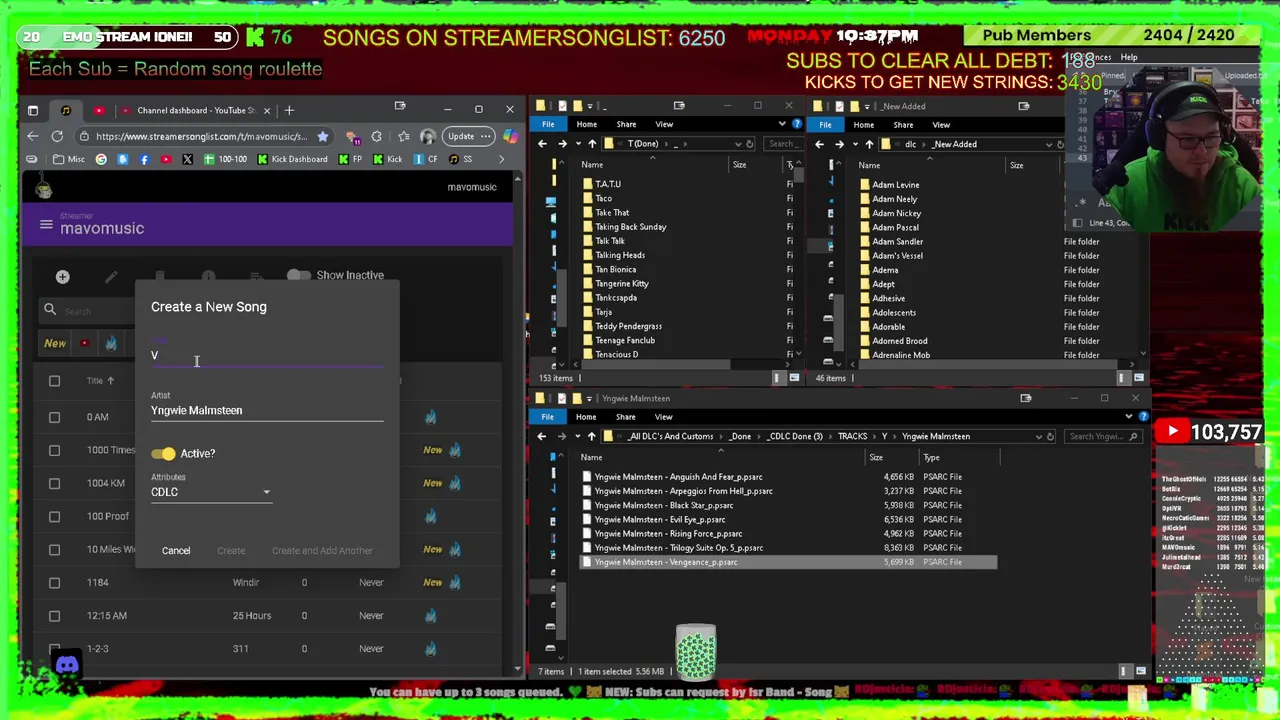Check the checkbox for 1004 KM row
The height and width of the screenshot is (720, 1280).
tap(54, 483)
